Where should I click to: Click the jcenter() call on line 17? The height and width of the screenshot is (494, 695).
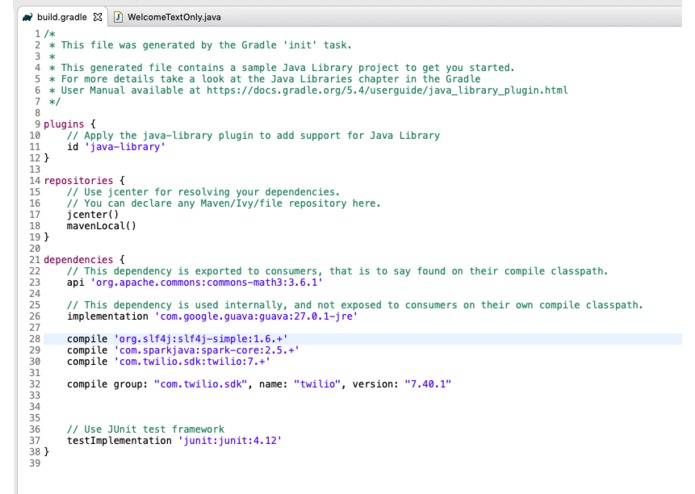click(x=93, y=214)
